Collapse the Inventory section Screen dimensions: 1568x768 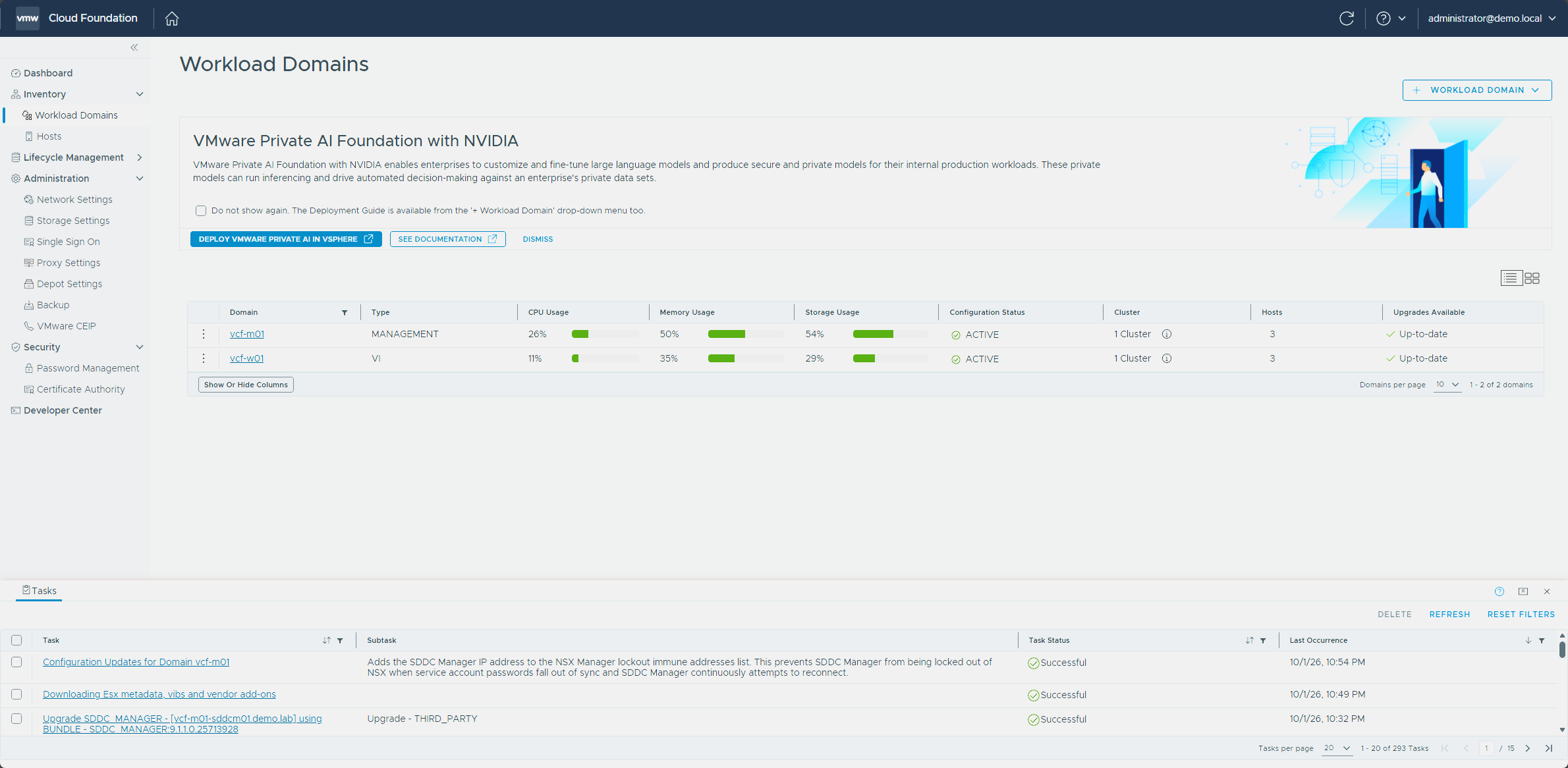pos(140,94)
